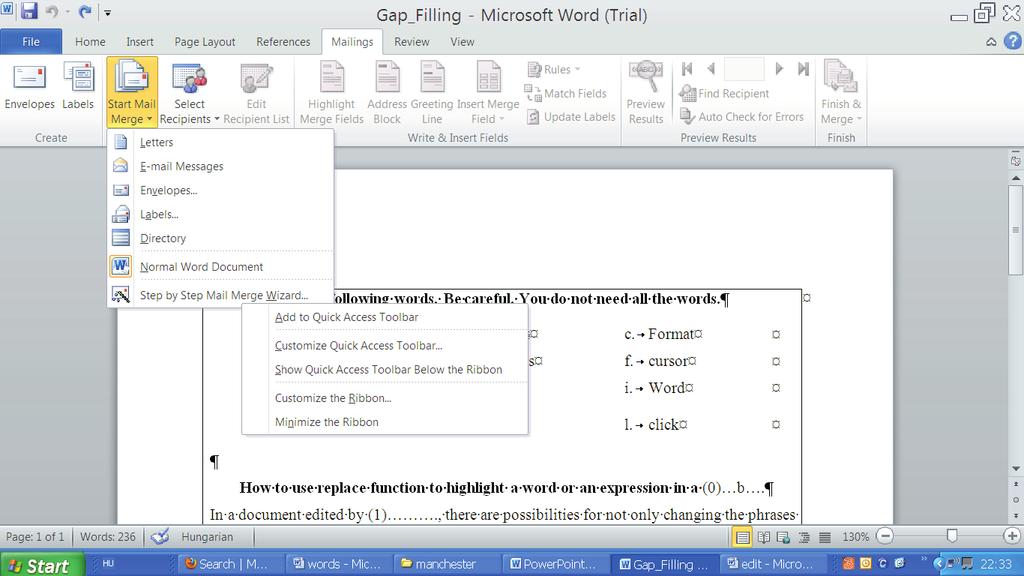Click the record number input field
This screenshot has width=1024, height=576.
click(x=744, y=69)
